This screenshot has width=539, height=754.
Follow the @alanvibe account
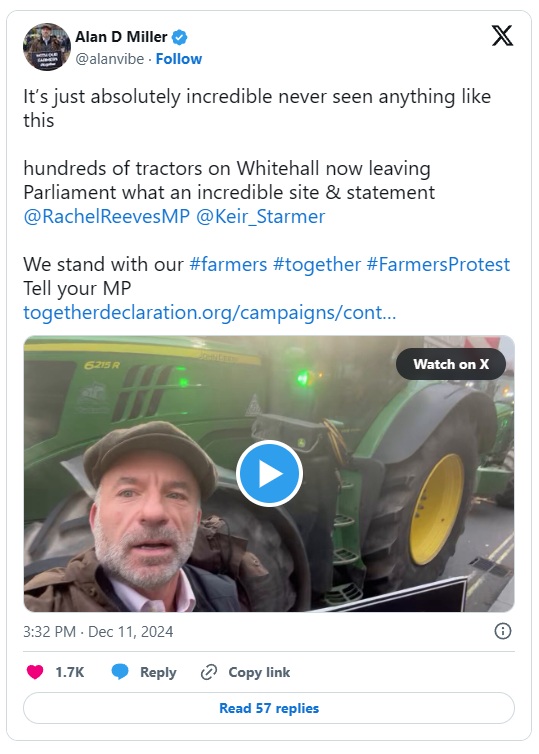pyautogui.click(x=179, y=59)
